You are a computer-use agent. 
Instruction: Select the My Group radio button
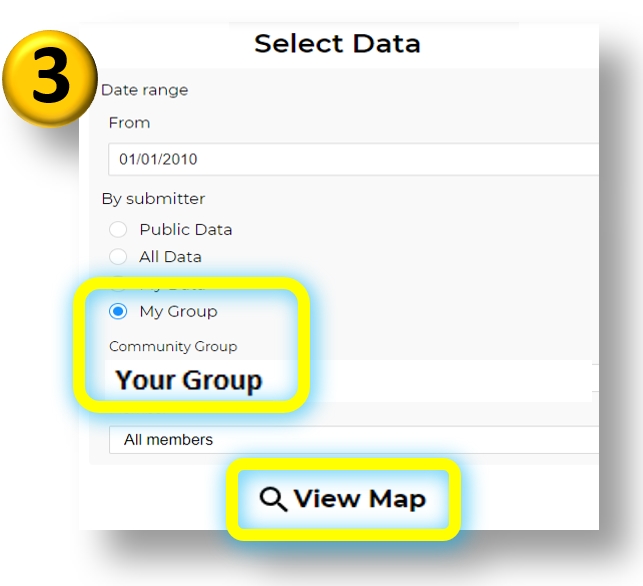point(118,311)
